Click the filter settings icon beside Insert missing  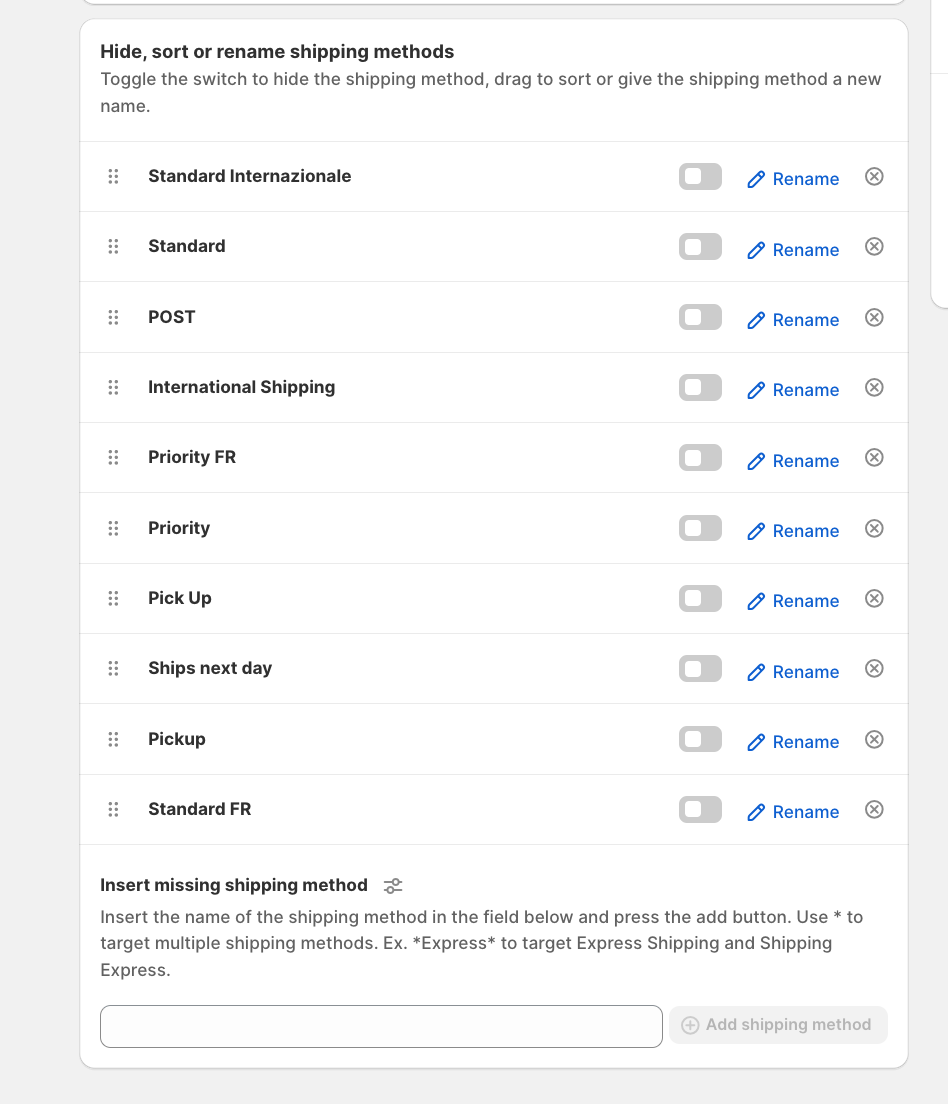click(393, 886)
